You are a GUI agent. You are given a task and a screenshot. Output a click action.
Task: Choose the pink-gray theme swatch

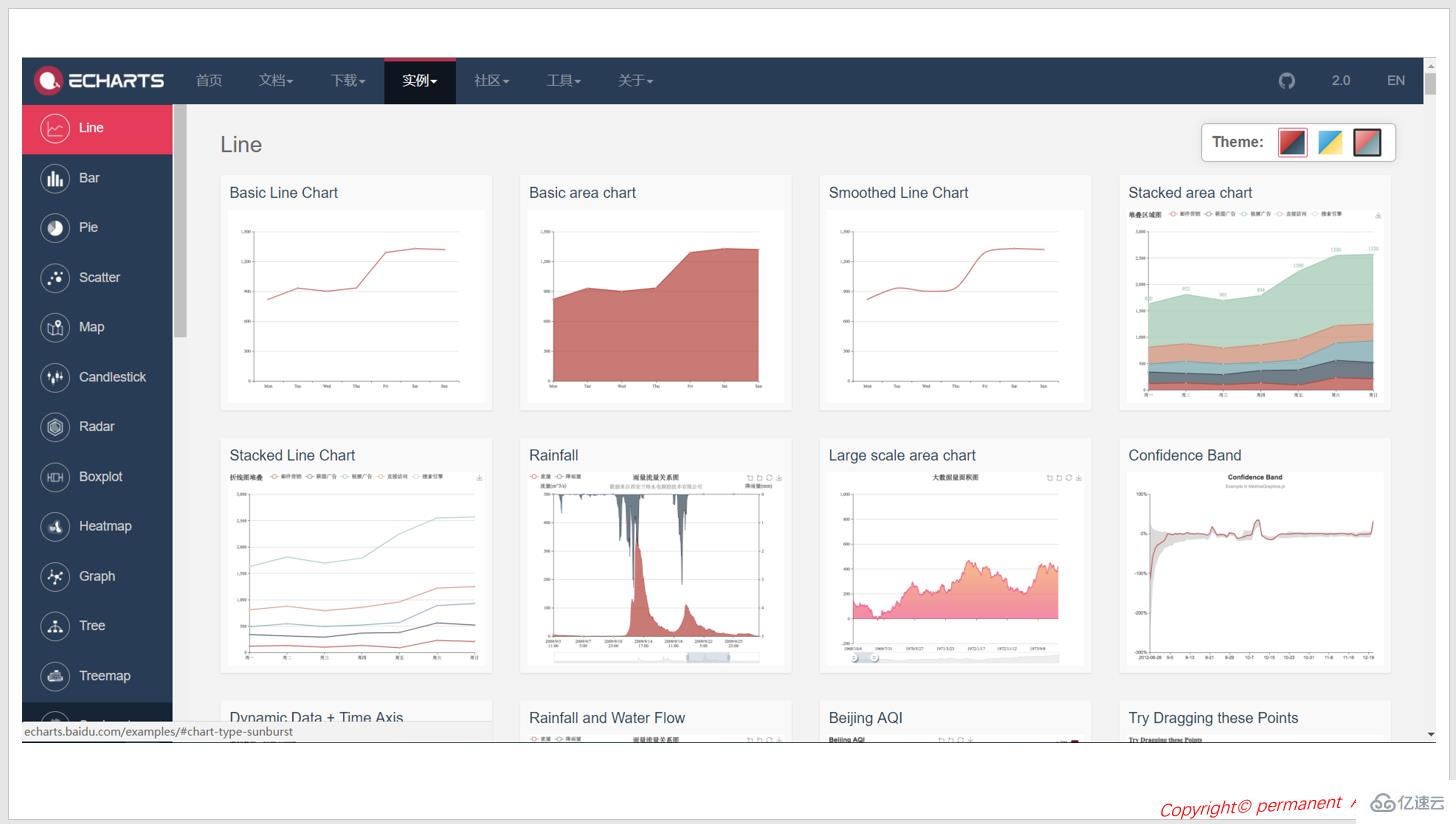point(1367,142)
